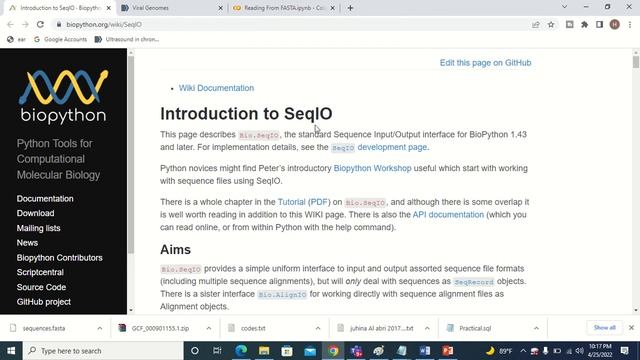The width and height of the screenshot is (640, 360).
Task: Reload the page with the refresh icon
Action: [40, 24]
